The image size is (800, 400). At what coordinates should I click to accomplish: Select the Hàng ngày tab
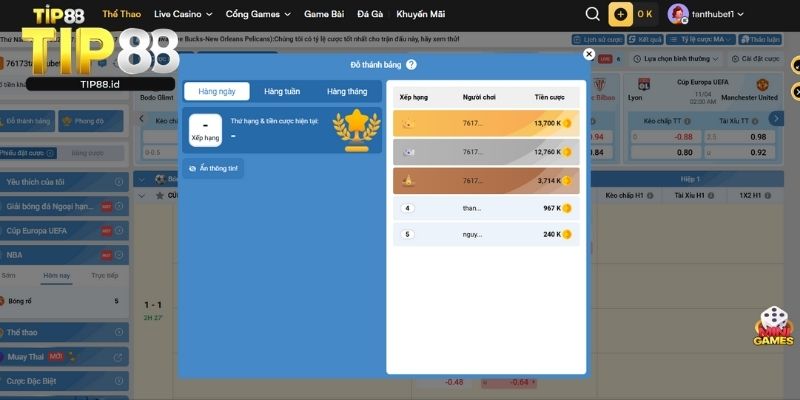click(x=217, y=91)
